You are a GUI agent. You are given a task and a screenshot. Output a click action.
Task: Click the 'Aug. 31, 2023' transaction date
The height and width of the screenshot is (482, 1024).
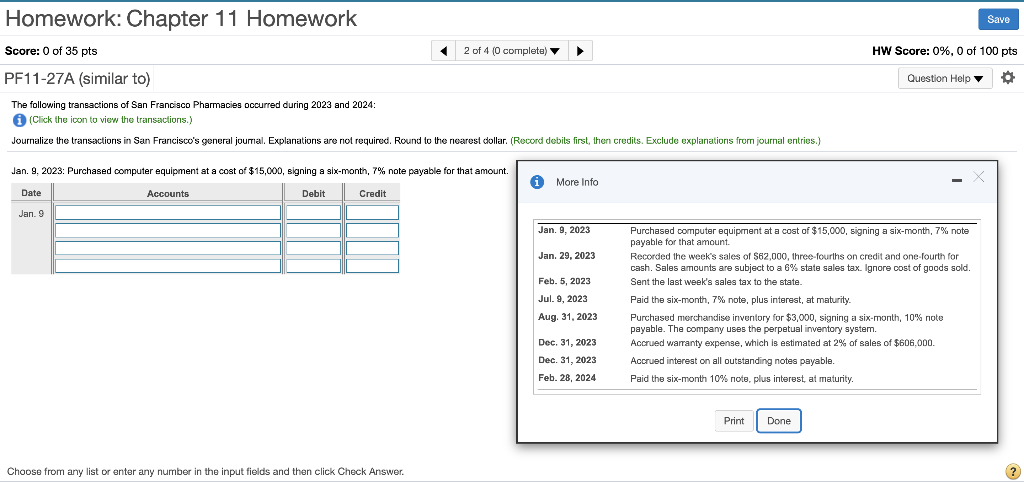pyautogui.click(x=568, y=317)
